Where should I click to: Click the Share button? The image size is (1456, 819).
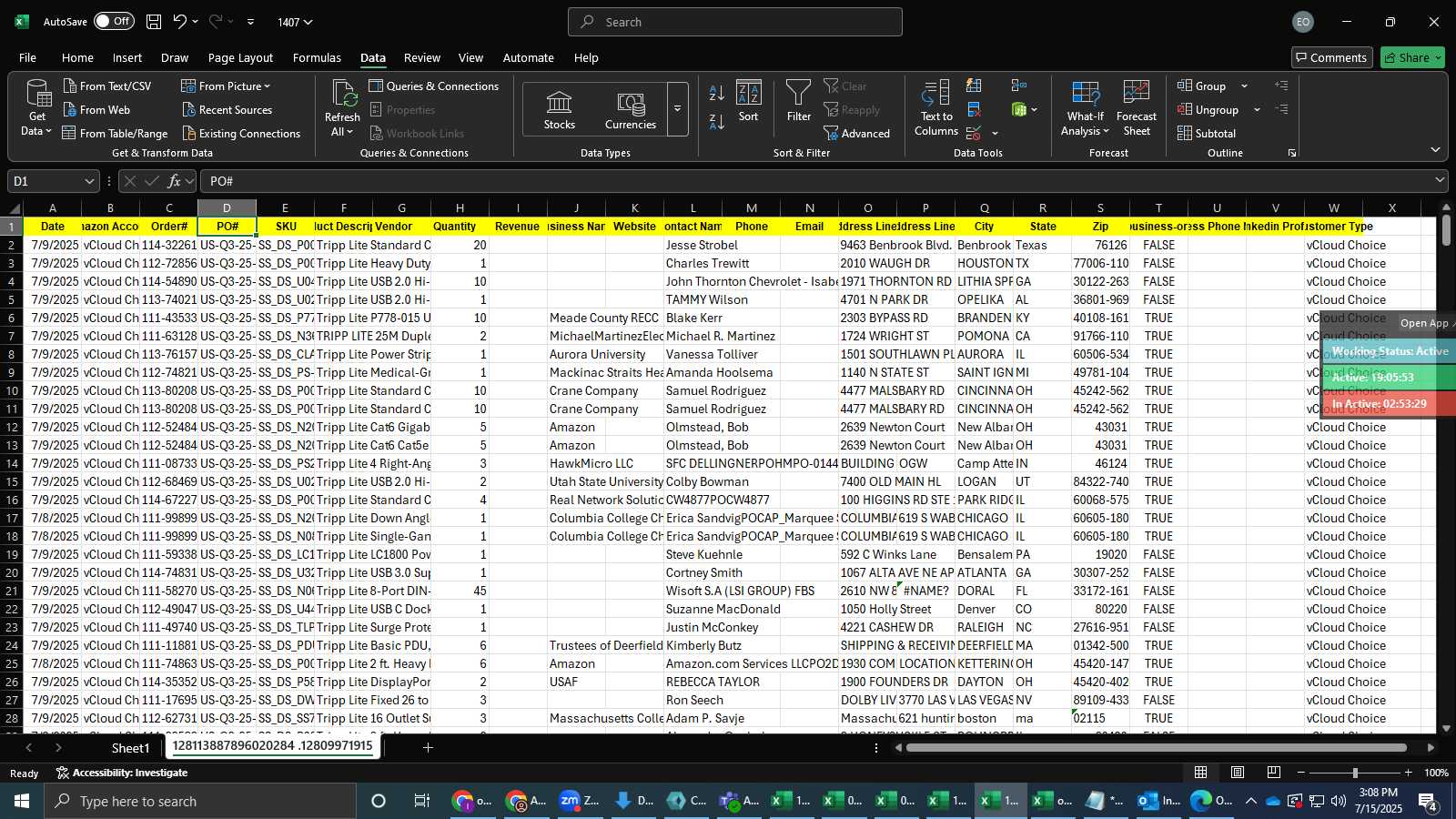1412,57
